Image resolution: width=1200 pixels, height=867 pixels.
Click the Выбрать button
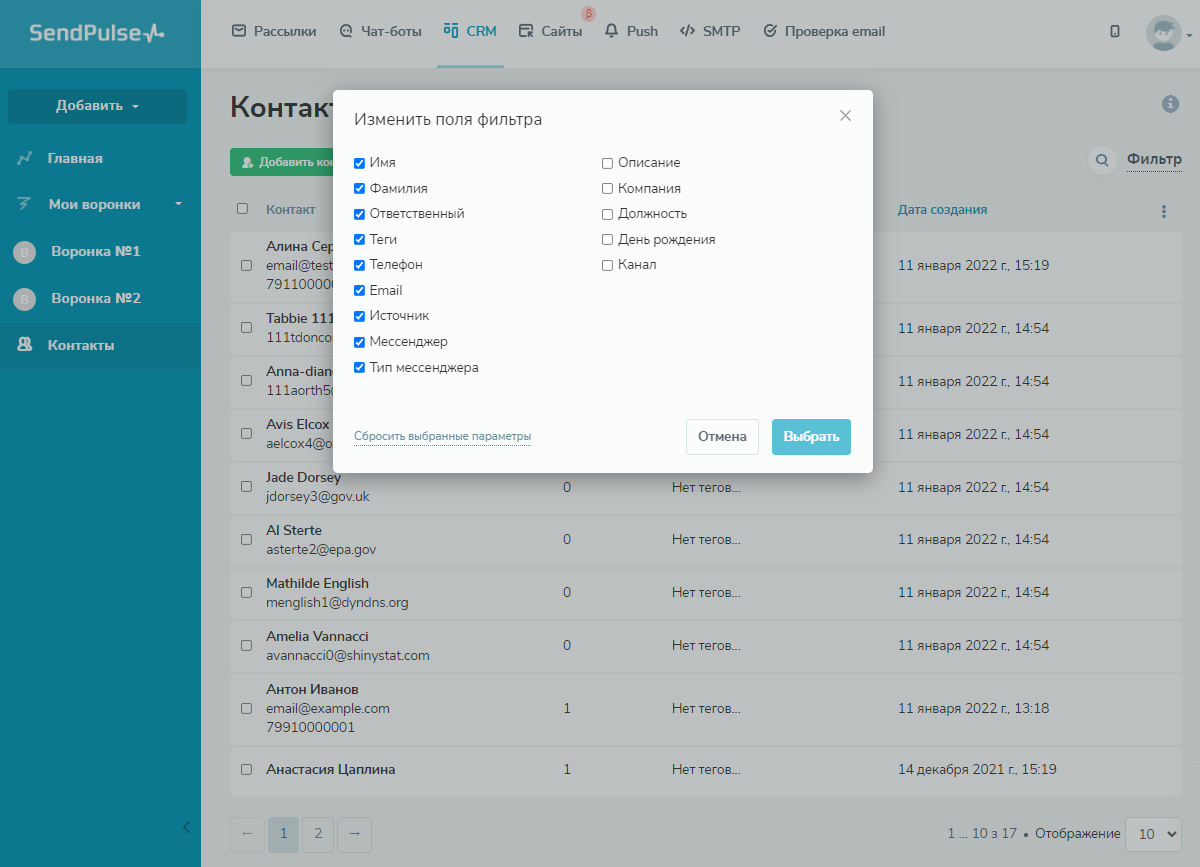811,437
